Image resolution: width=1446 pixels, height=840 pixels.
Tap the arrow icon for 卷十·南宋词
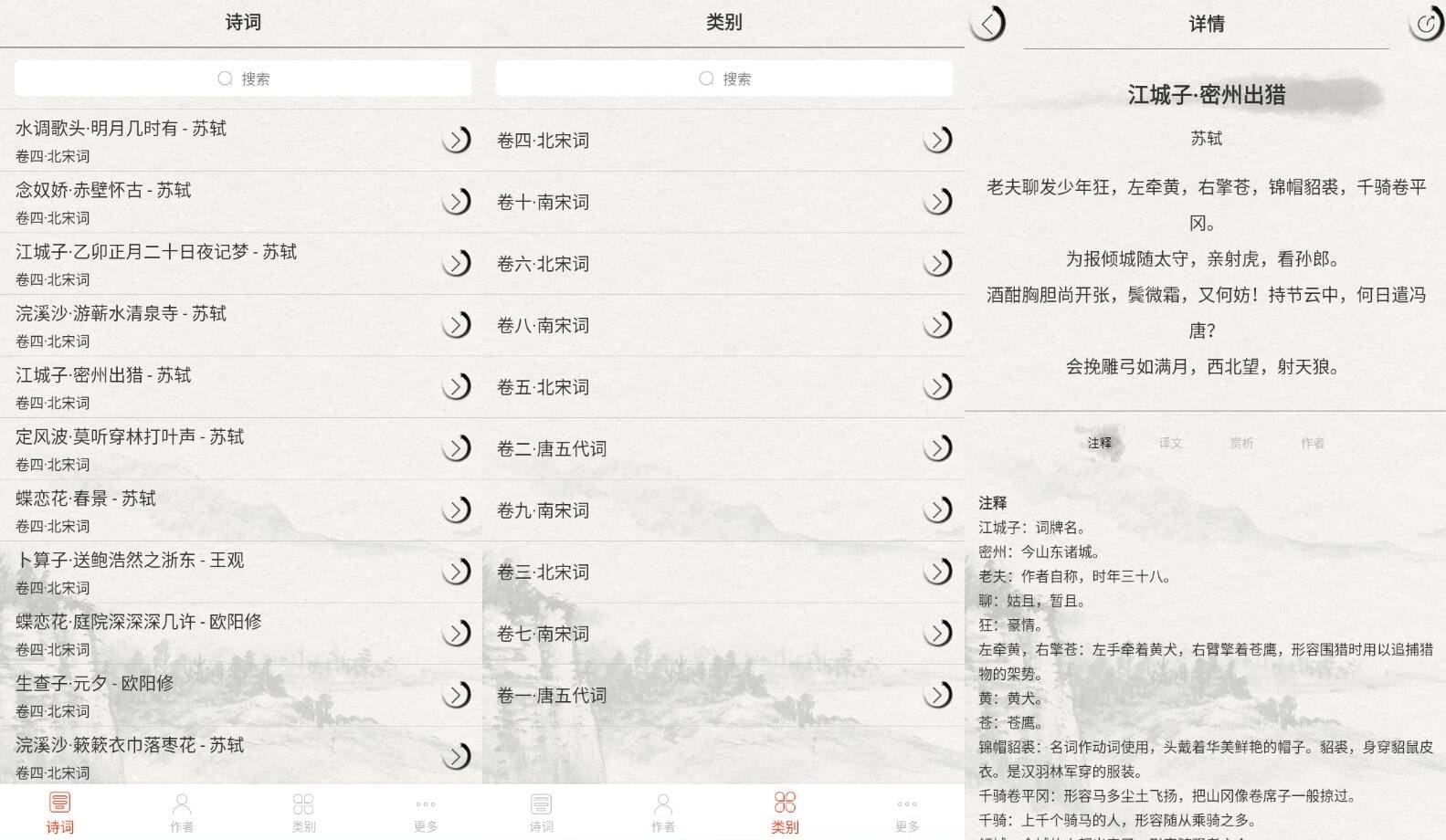click(937, 202)
